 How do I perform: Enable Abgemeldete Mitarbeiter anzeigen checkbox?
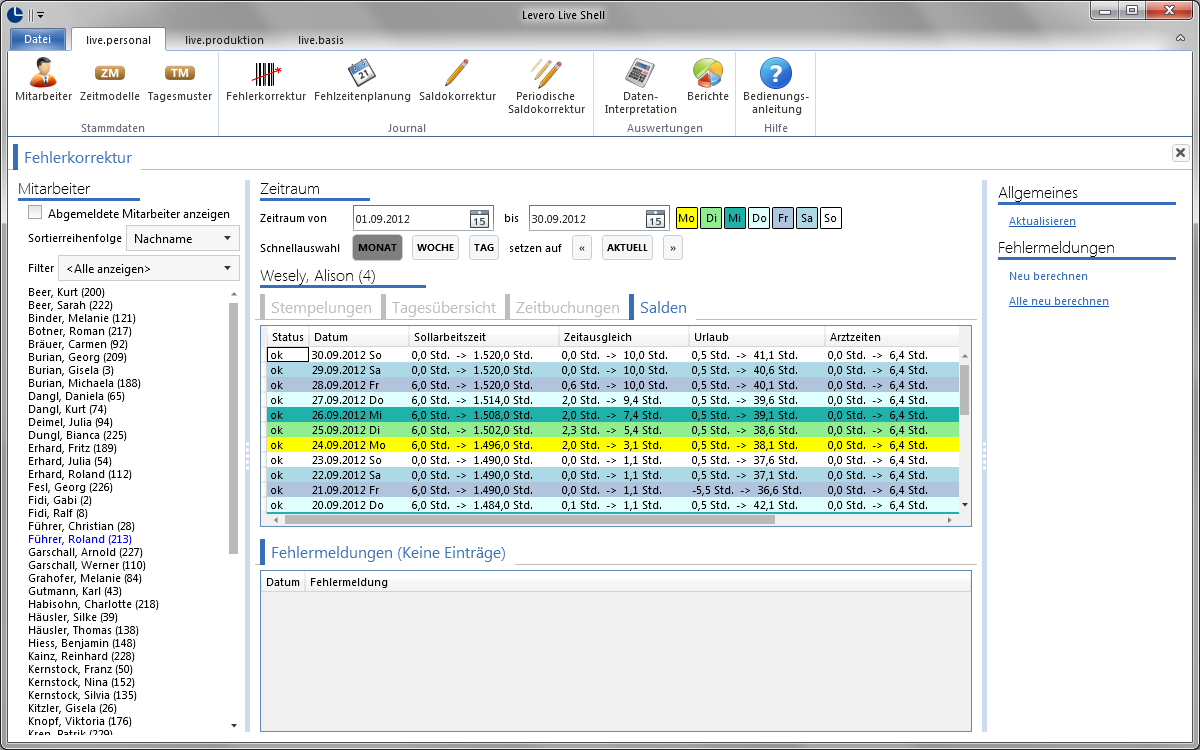point(35,213)
